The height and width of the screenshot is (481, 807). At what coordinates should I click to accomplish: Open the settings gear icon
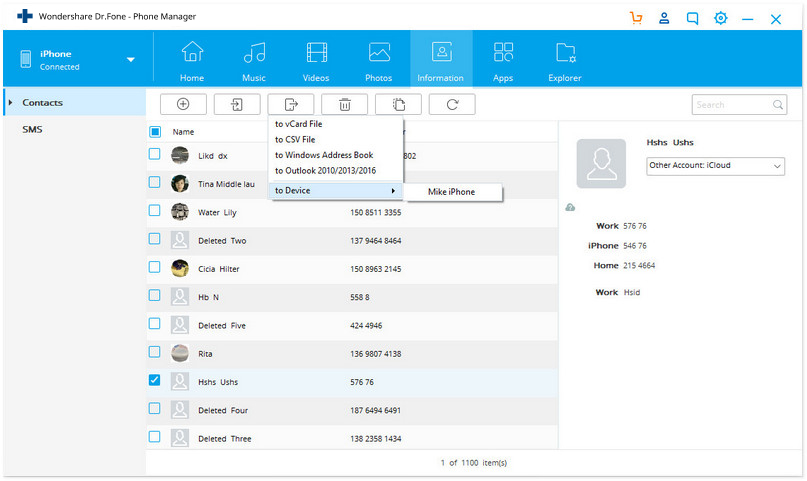coord(721,19)
